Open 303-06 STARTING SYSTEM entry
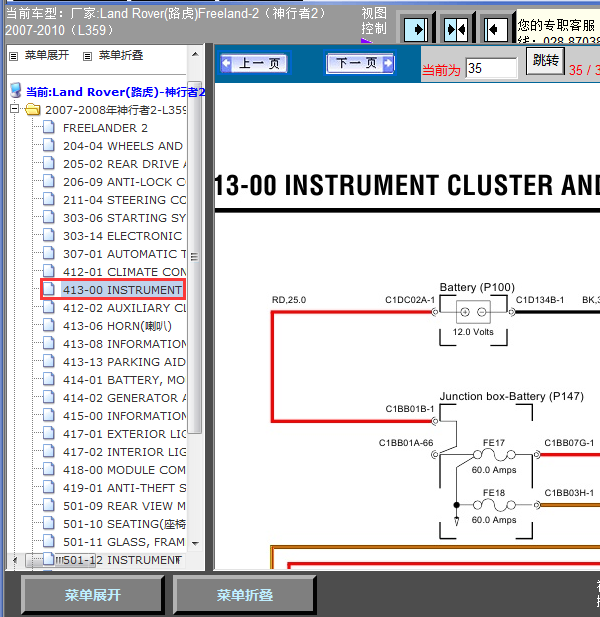Screen dimensions: 600x617 [124, 218]
